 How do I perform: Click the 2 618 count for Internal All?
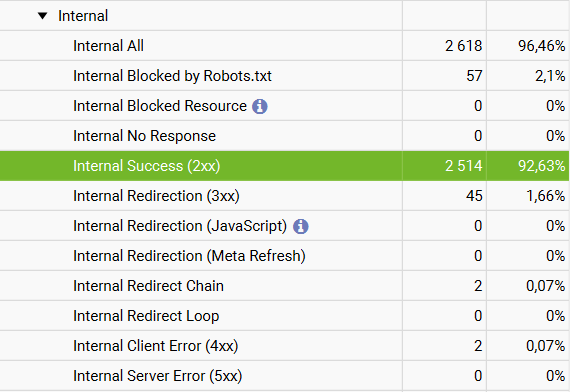463,46
